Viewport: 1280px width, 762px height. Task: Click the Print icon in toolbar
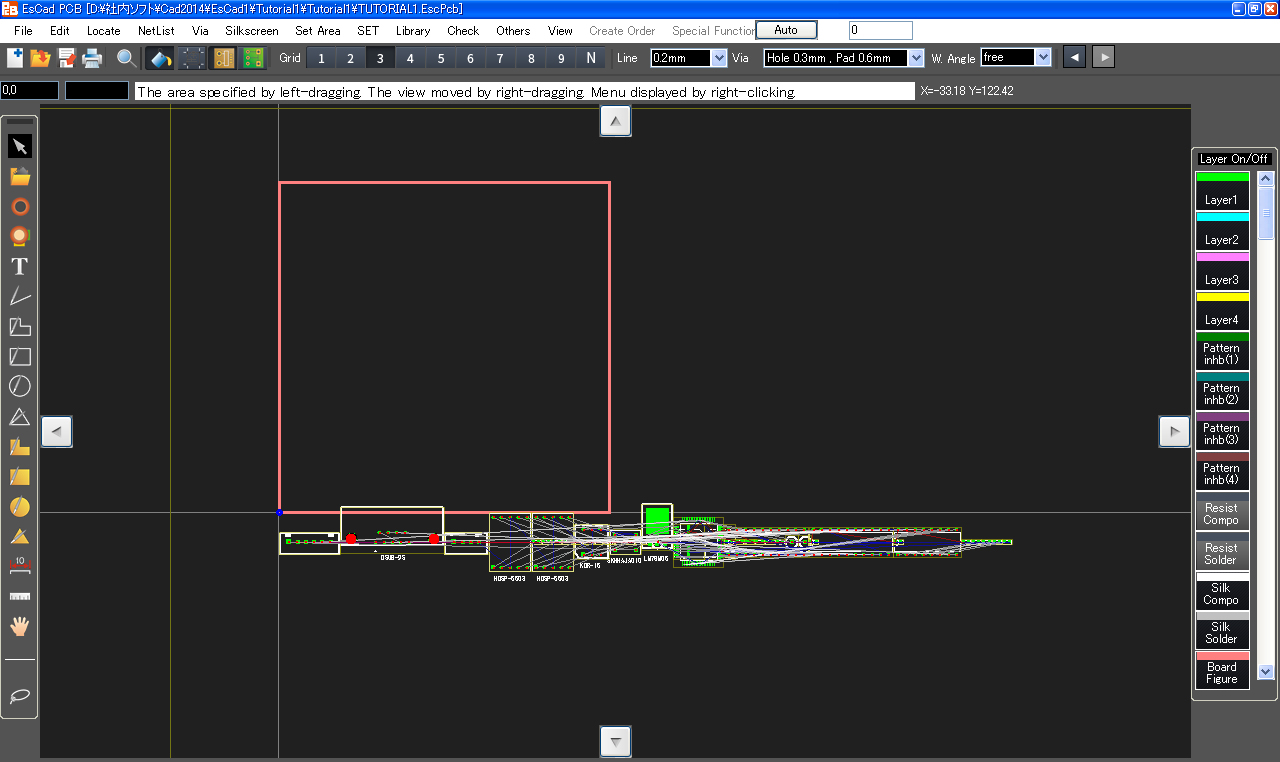tap(93, 58)
